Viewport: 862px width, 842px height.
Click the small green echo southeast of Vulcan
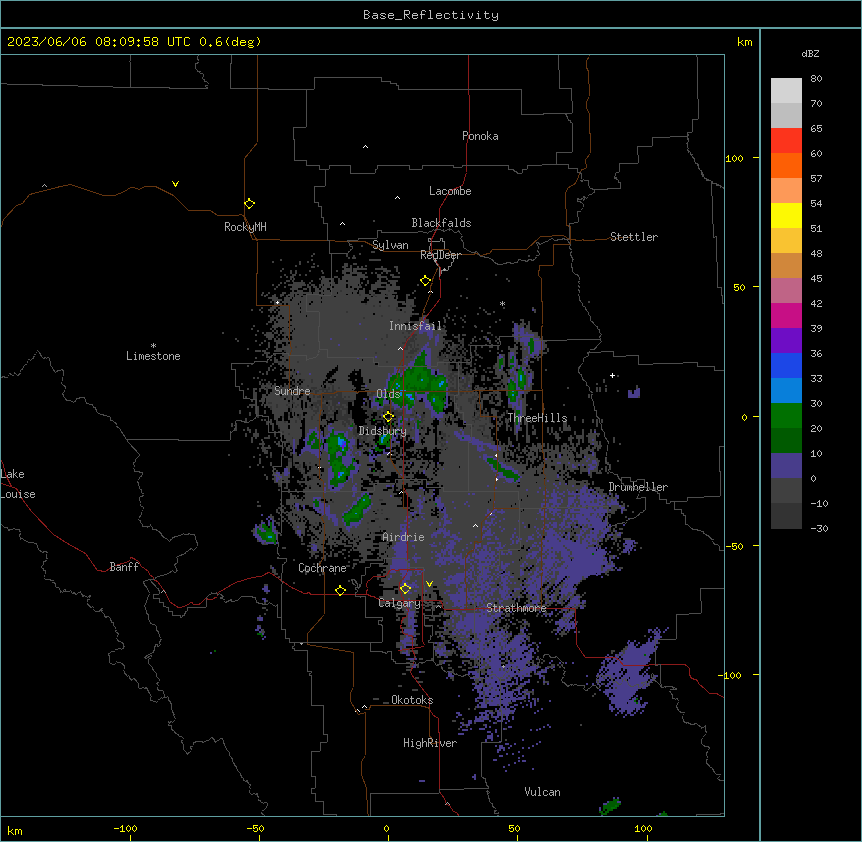click(610, 806)
